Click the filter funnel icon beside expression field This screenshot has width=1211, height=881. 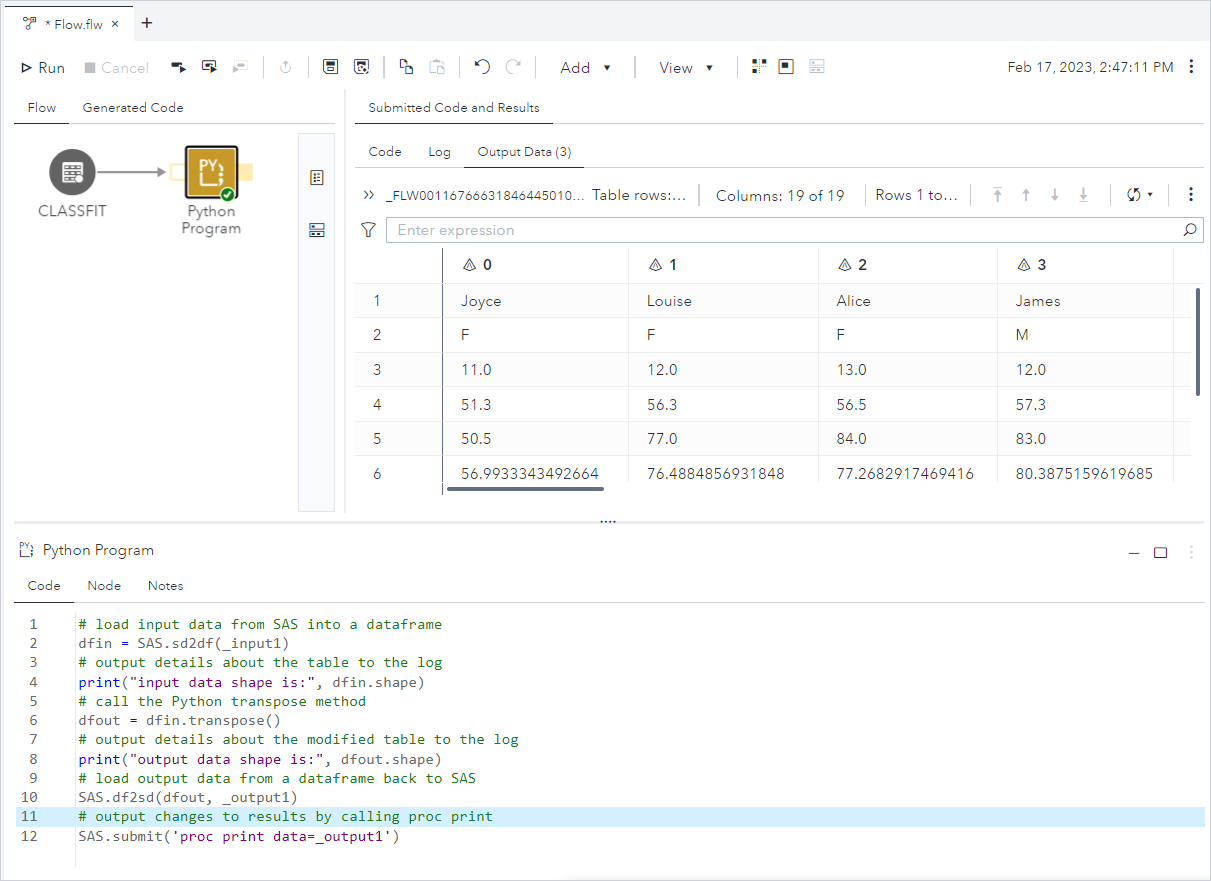[368, 230]
